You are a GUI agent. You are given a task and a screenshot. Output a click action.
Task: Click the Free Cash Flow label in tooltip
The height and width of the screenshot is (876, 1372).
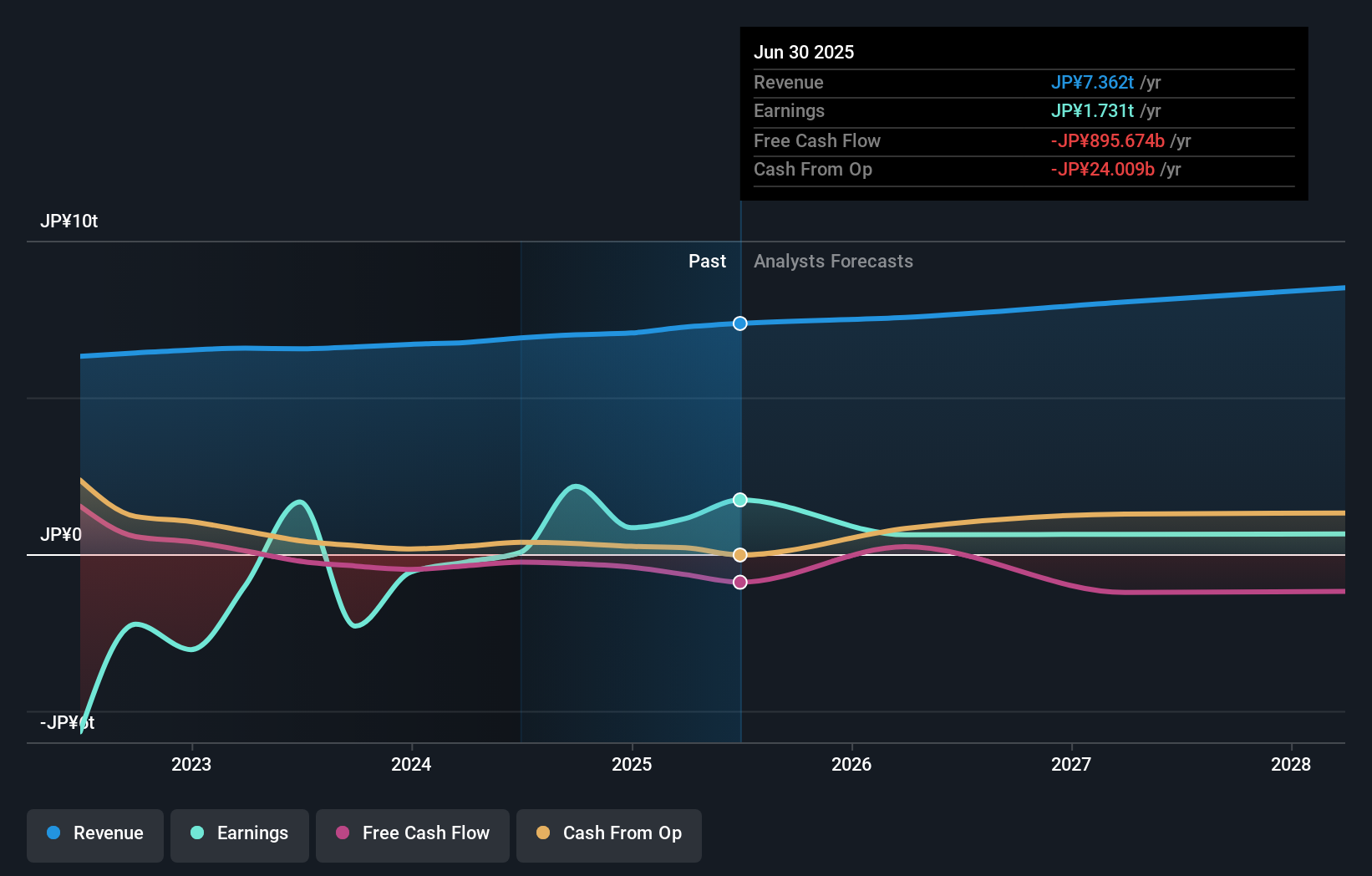(x=817, y=140)
